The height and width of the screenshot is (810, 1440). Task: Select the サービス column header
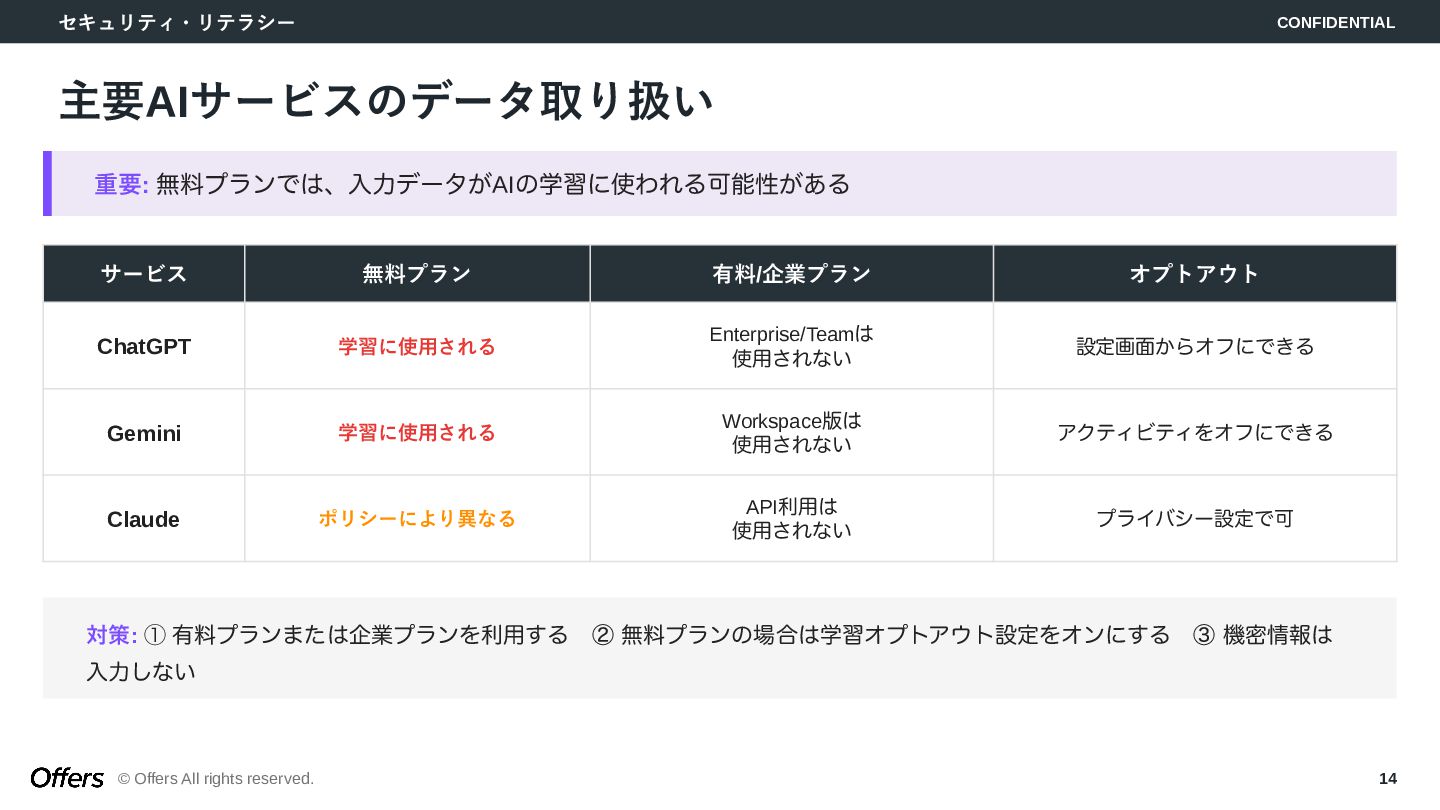coord(144,274)
